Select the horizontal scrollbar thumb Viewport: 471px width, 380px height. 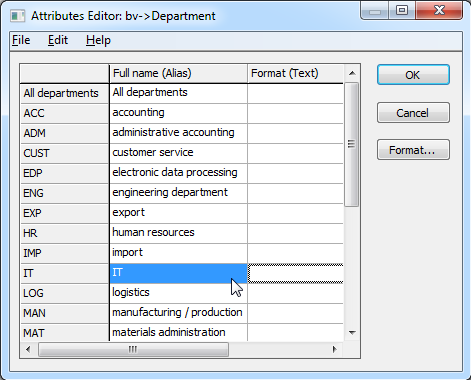(x=133, y=349)
